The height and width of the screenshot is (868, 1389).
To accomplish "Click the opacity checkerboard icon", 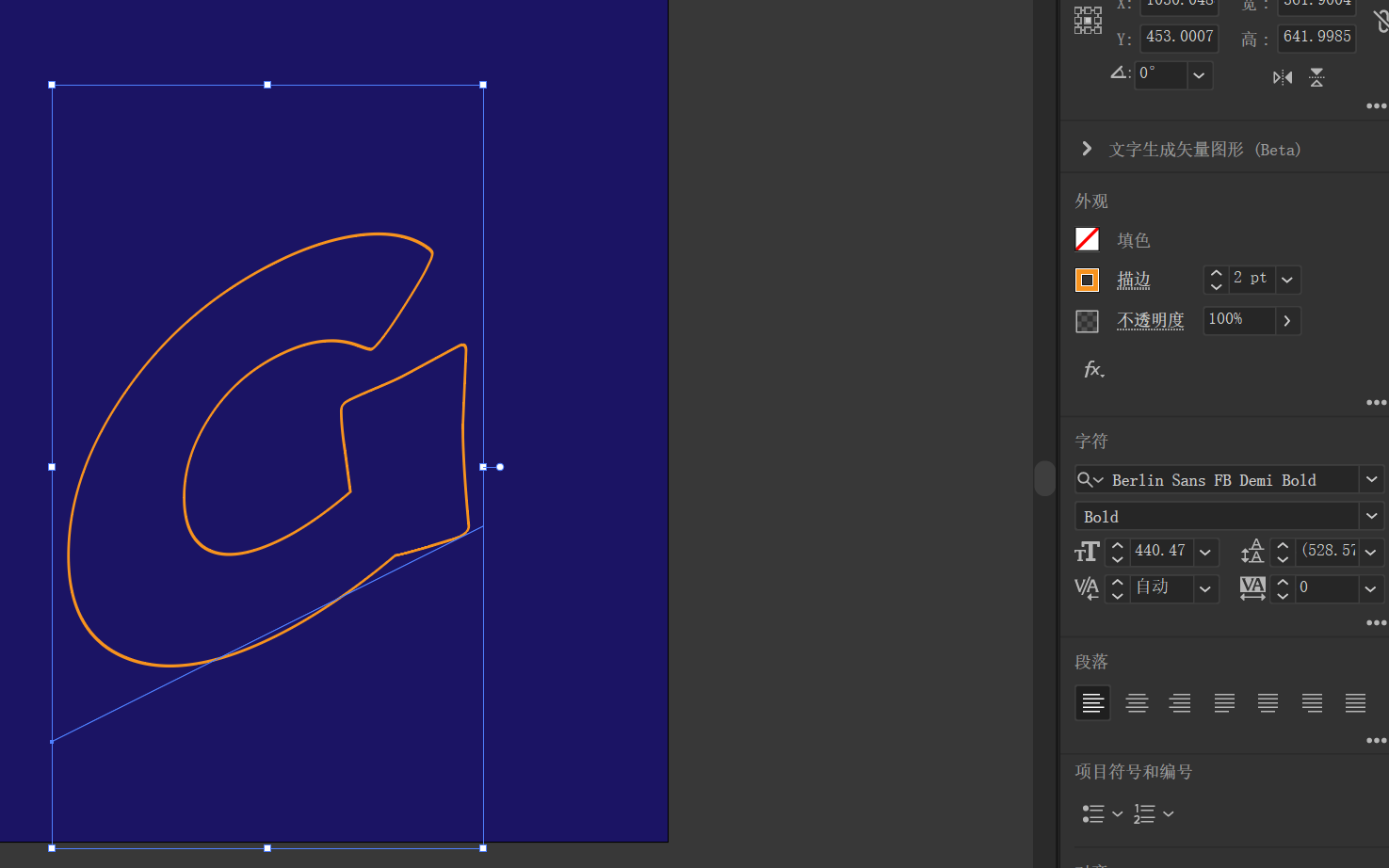I will point(1087,321).
